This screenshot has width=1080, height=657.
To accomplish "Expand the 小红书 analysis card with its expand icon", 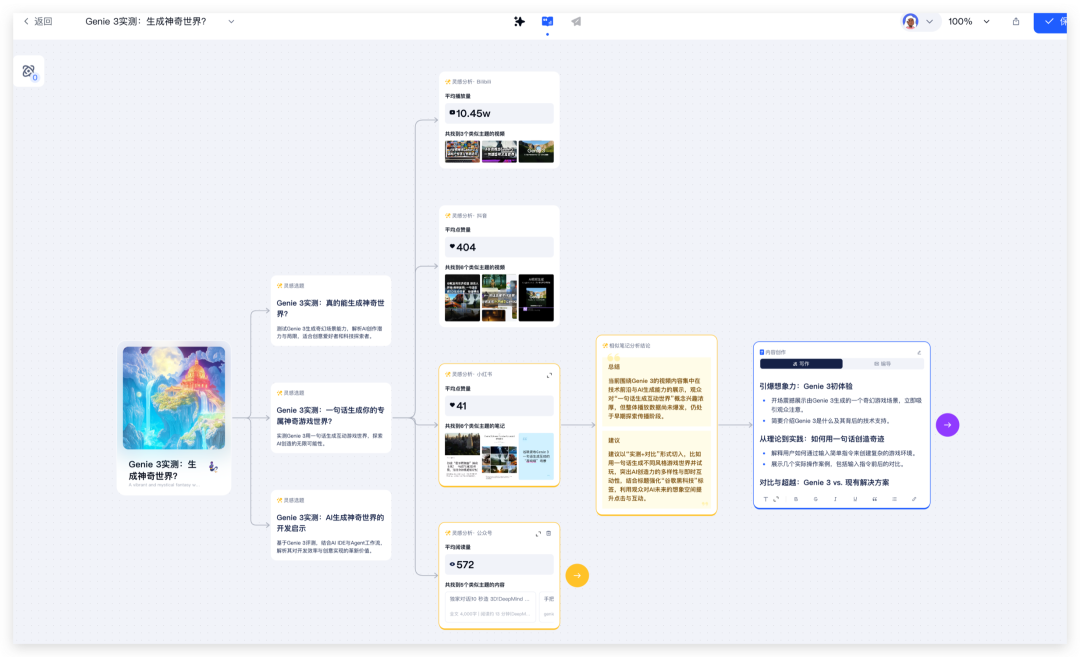I will click(550, 375).
